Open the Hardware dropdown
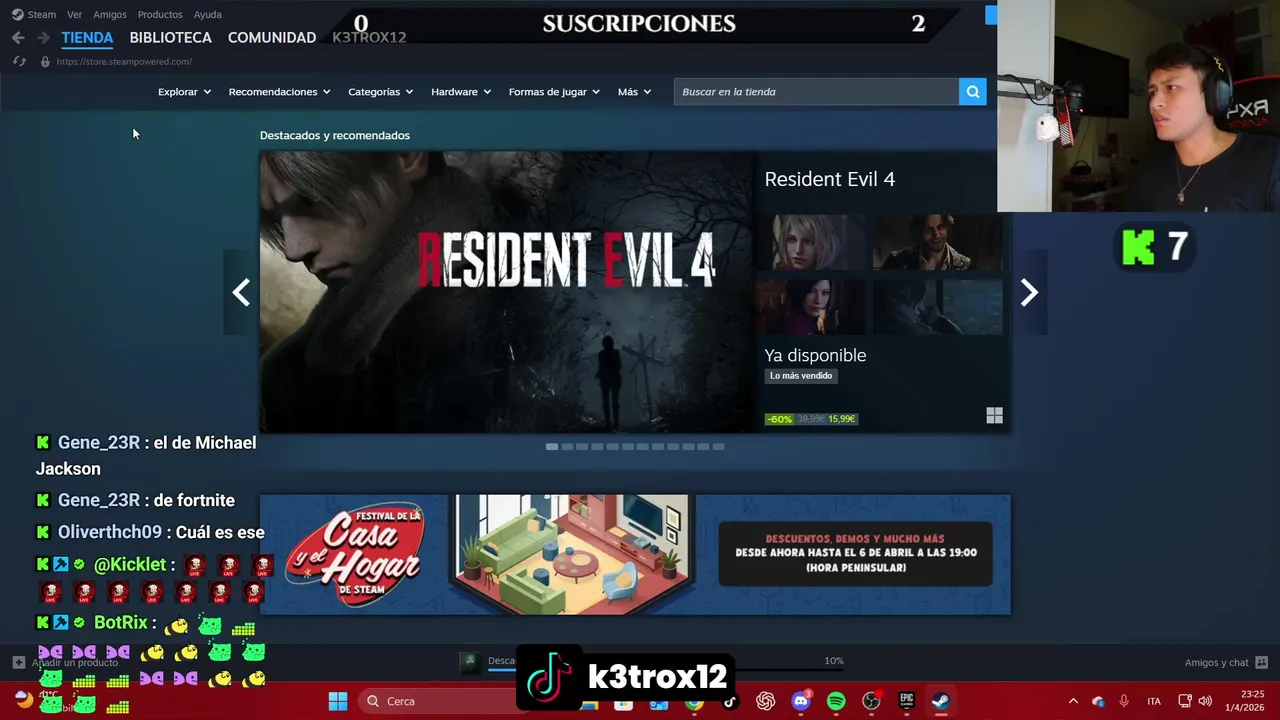The height and width of the screenshot is (720, 1280). [461, 92]
